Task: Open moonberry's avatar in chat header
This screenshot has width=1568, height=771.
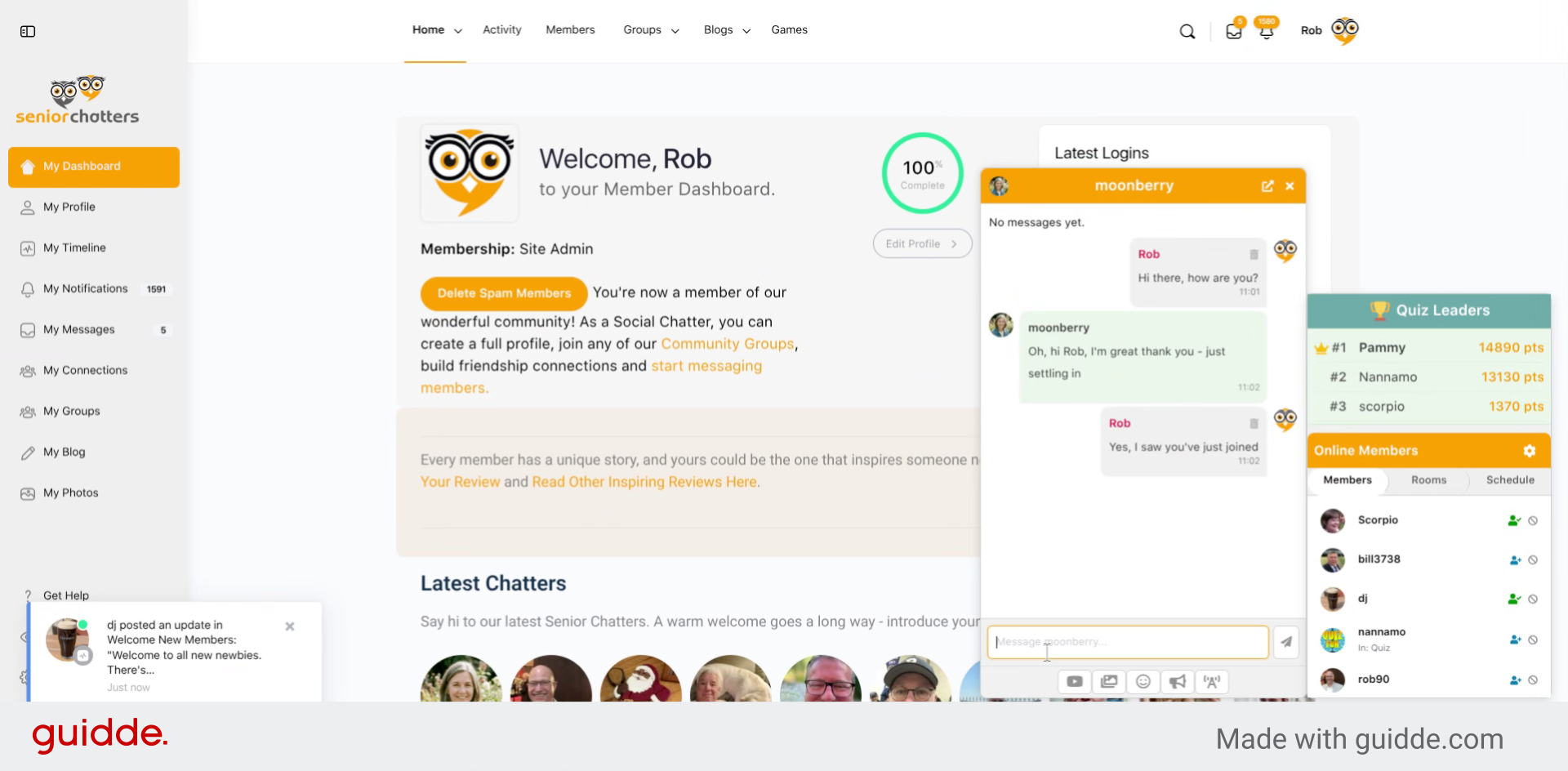Action: [x=999, y=186]
